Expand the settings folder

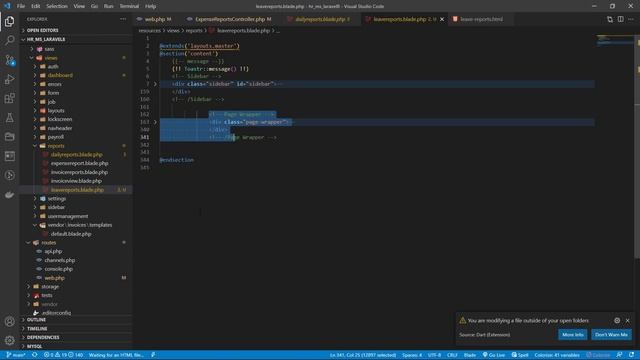pos(57,198)
